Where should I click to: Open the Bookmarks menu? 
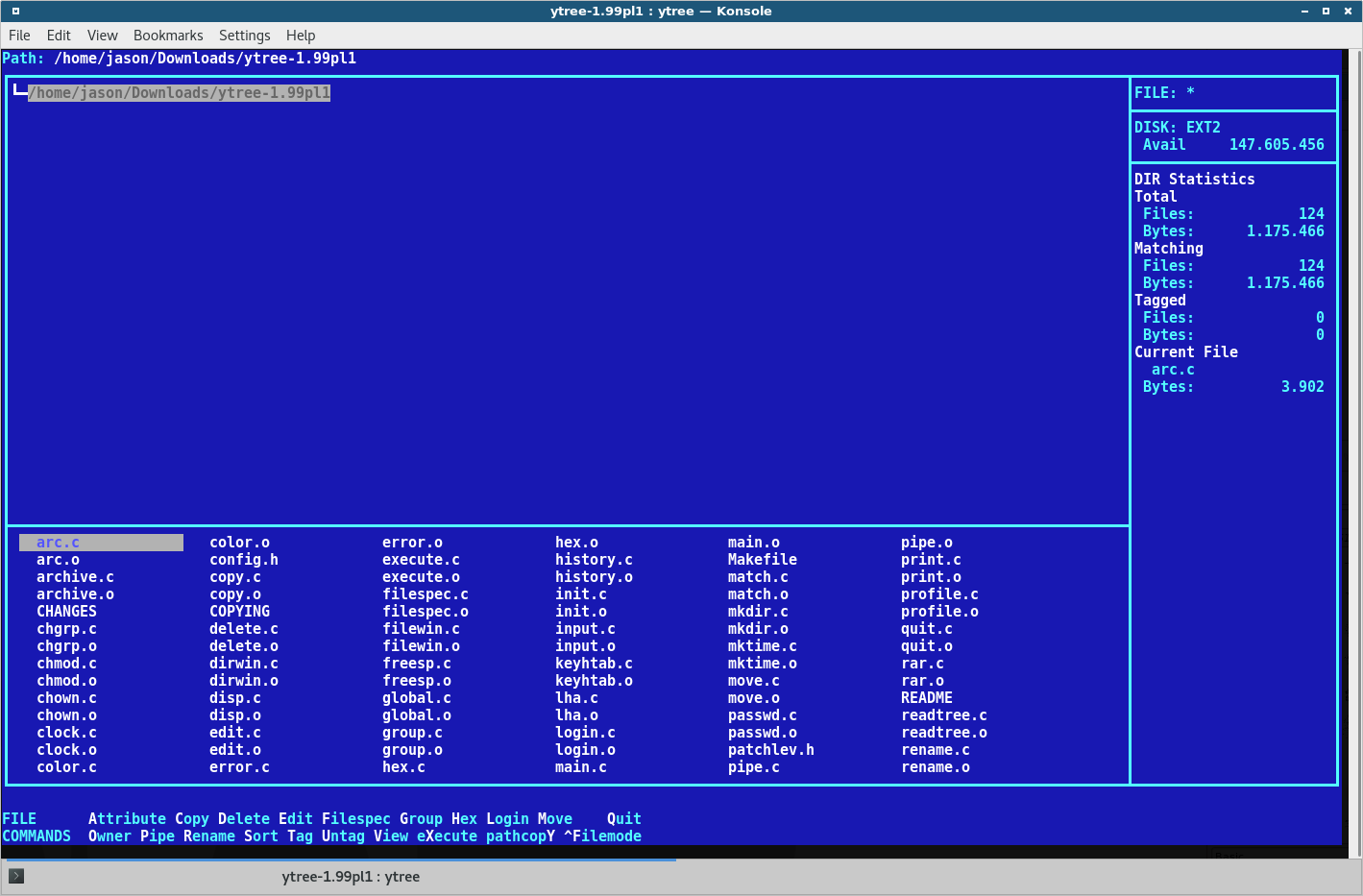coord(168,36)
